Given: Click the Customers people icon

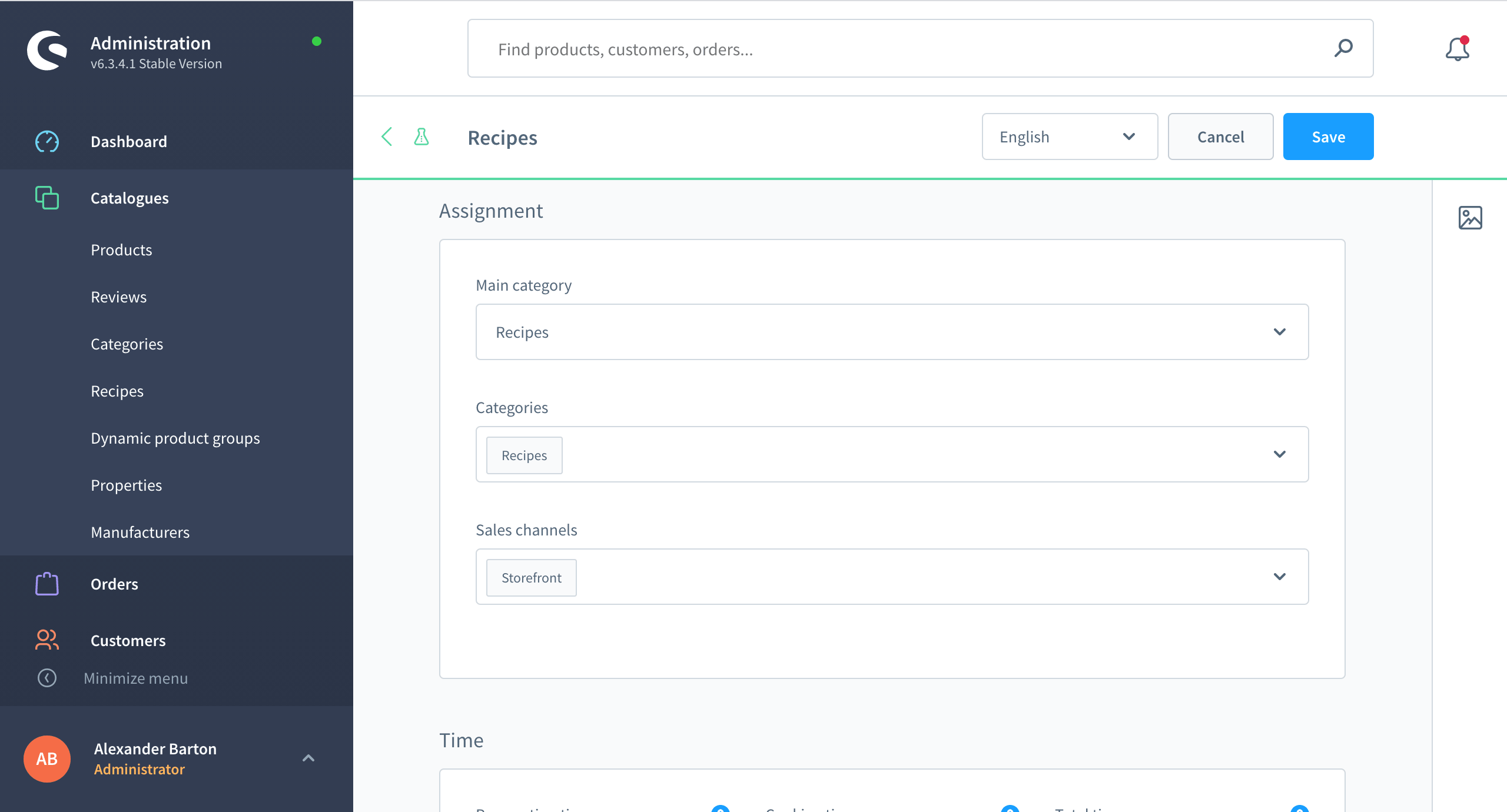Looking at the screenshot, I should click(47, 640).
